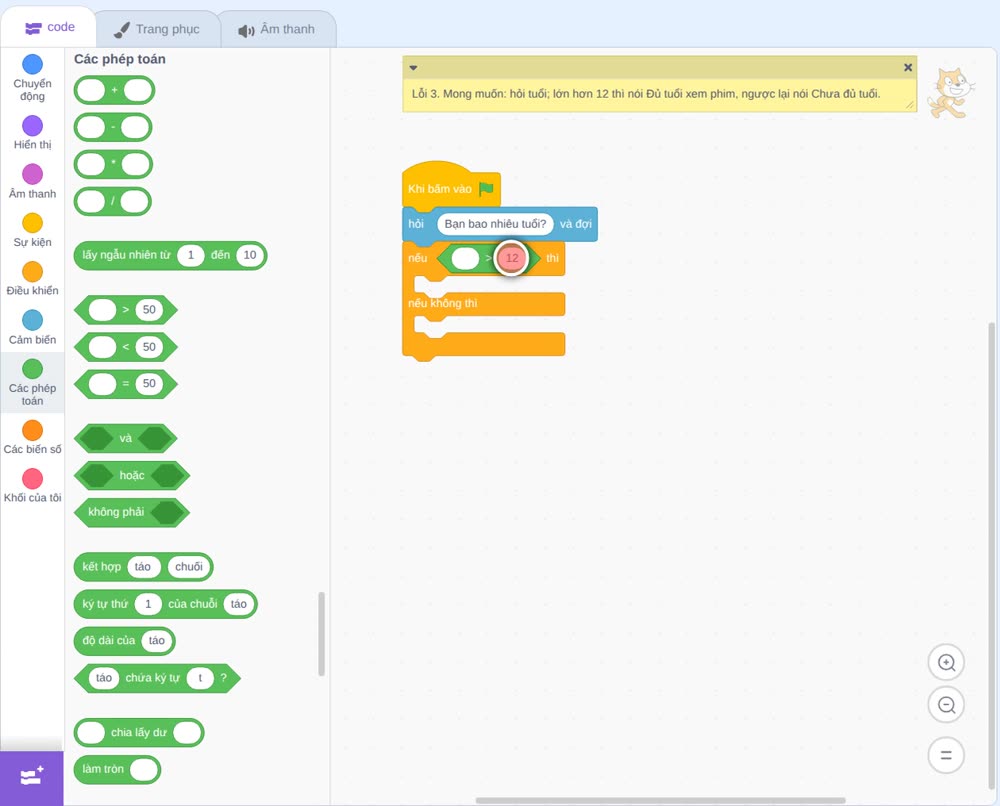Screen dimensions: 1000x806
Task: Click the 'Bạn bao nhiêu tuổi?' question field
Action: pos(495,224)
